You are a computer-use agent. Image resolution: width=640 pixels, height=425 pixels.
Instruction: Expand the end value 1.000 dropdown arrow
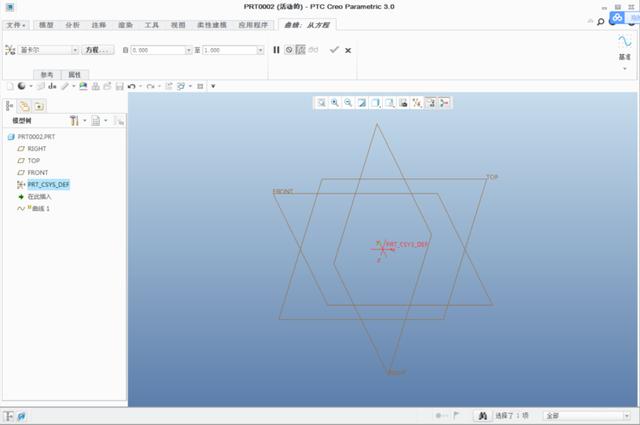[260, 50]
